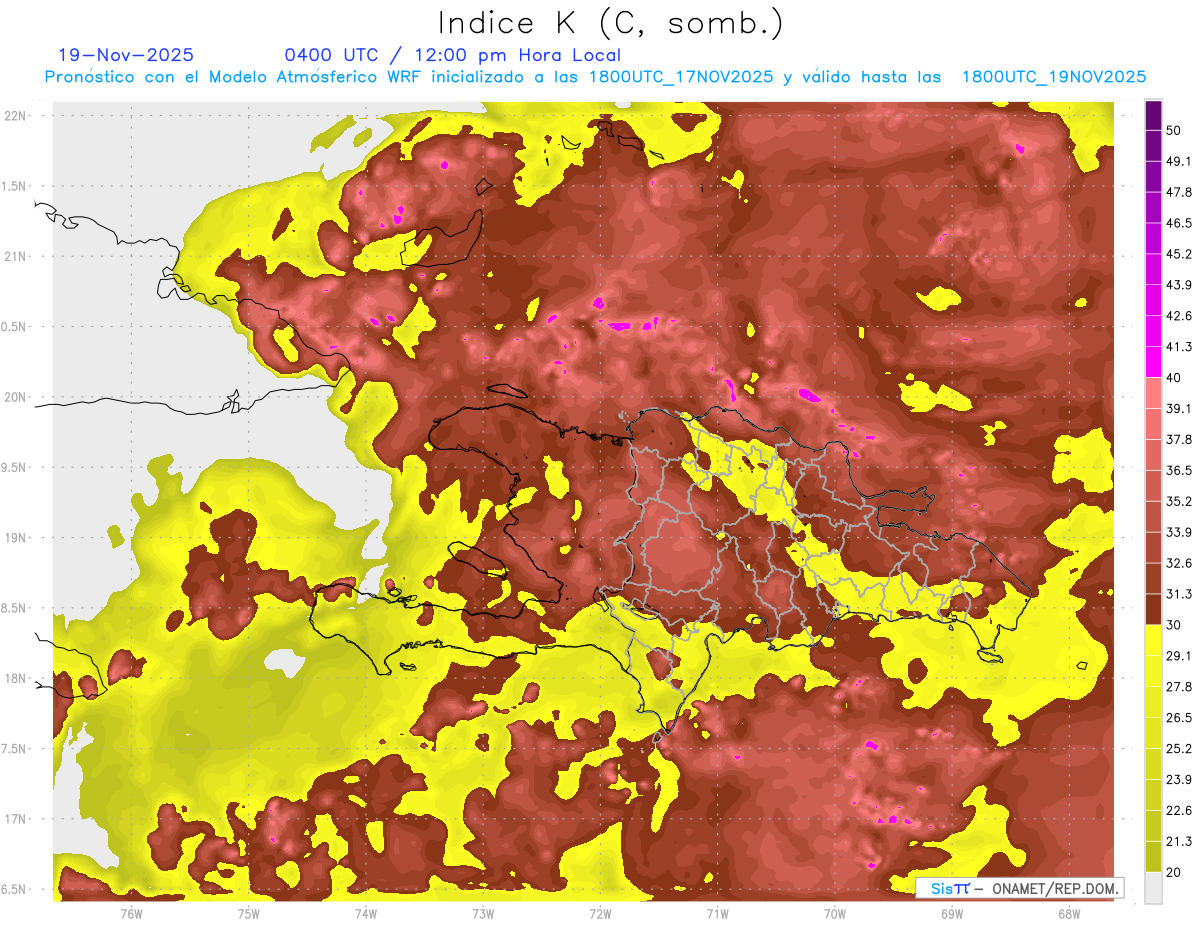The height and width of the screenshot is (927, 1200).
Task: Click the latitude label "17N"
Action: [x=16, y=819]
